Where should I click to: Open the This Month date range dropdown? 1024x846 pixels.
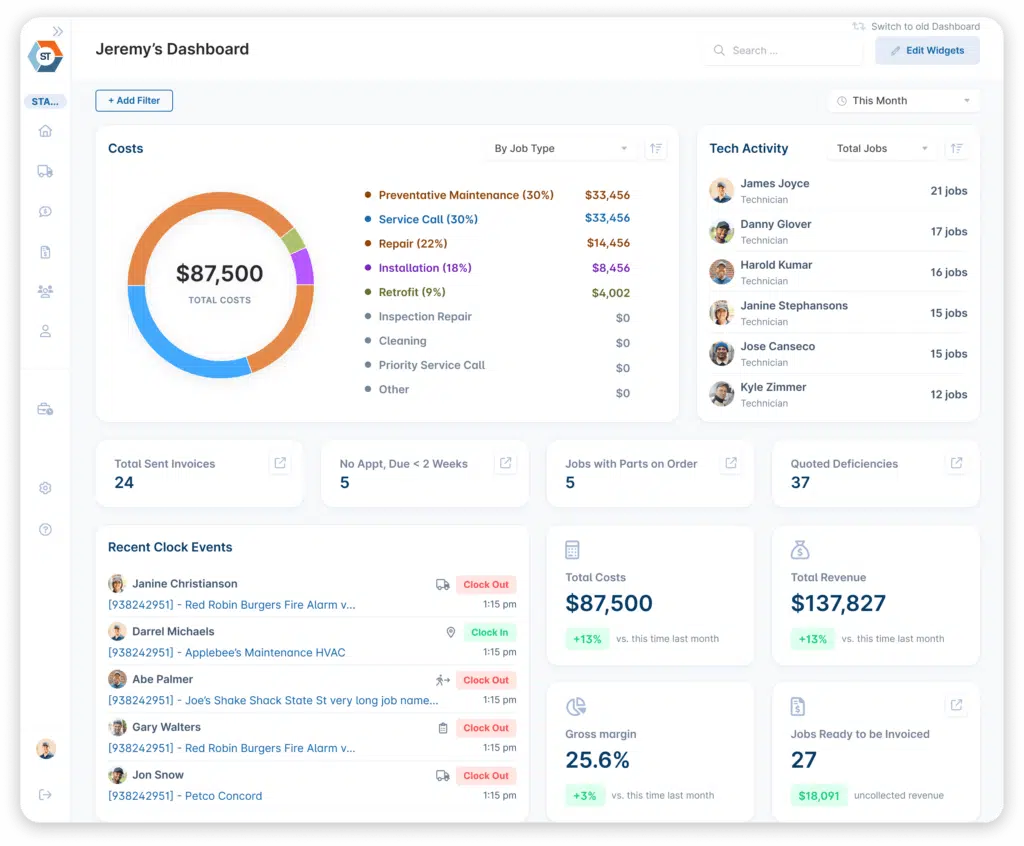pos(903,101)
